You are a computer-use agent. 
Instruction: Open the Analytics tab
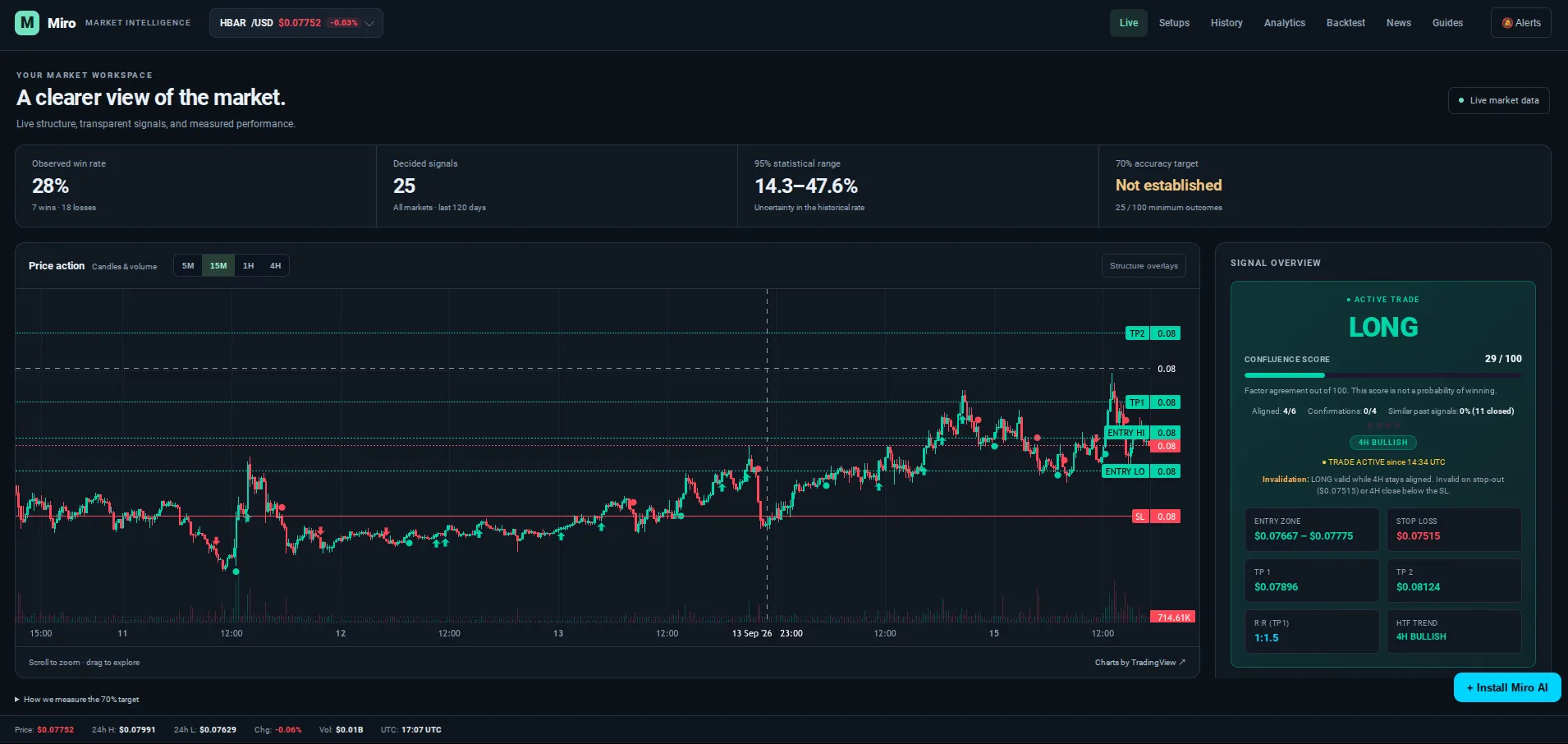click(1285, 23)
